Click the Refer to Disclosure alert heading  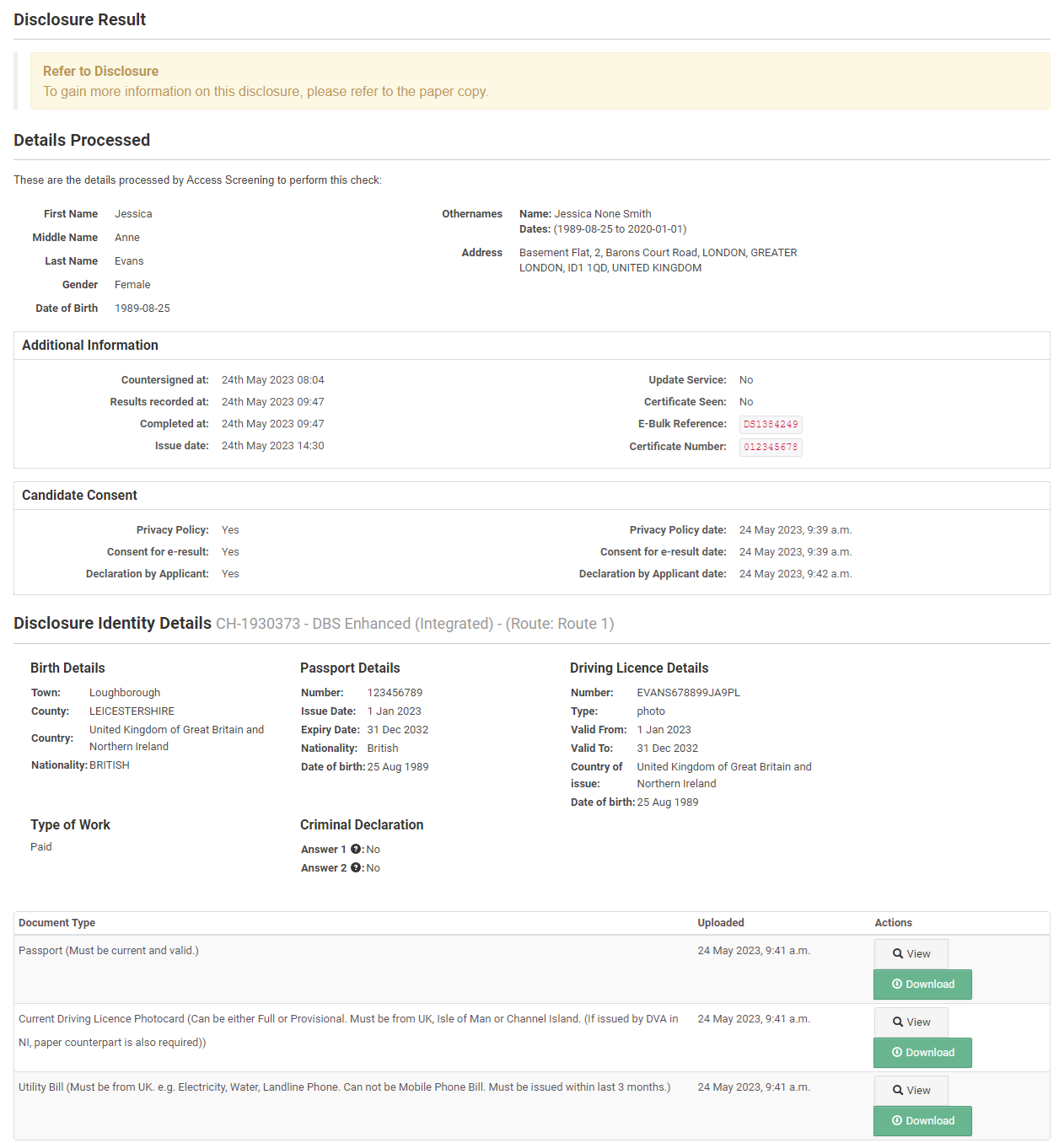[x=101, y=72]
